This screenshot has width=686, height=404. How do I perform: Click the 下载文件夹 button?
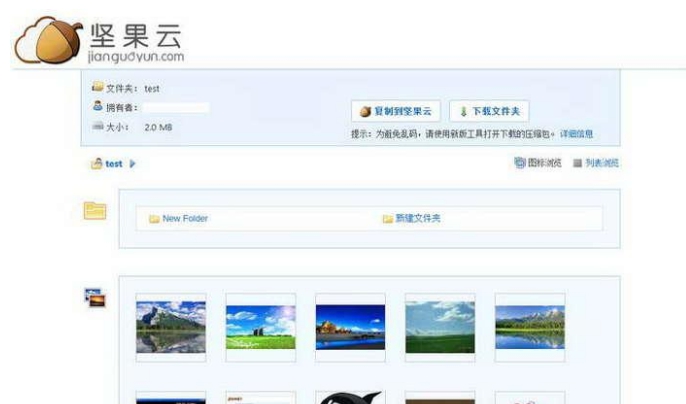pos(489,111)
